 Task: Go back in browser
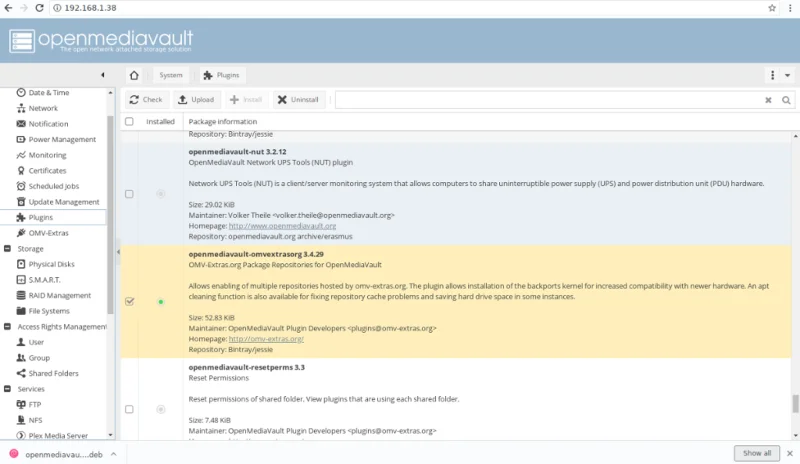pos(8,8)
